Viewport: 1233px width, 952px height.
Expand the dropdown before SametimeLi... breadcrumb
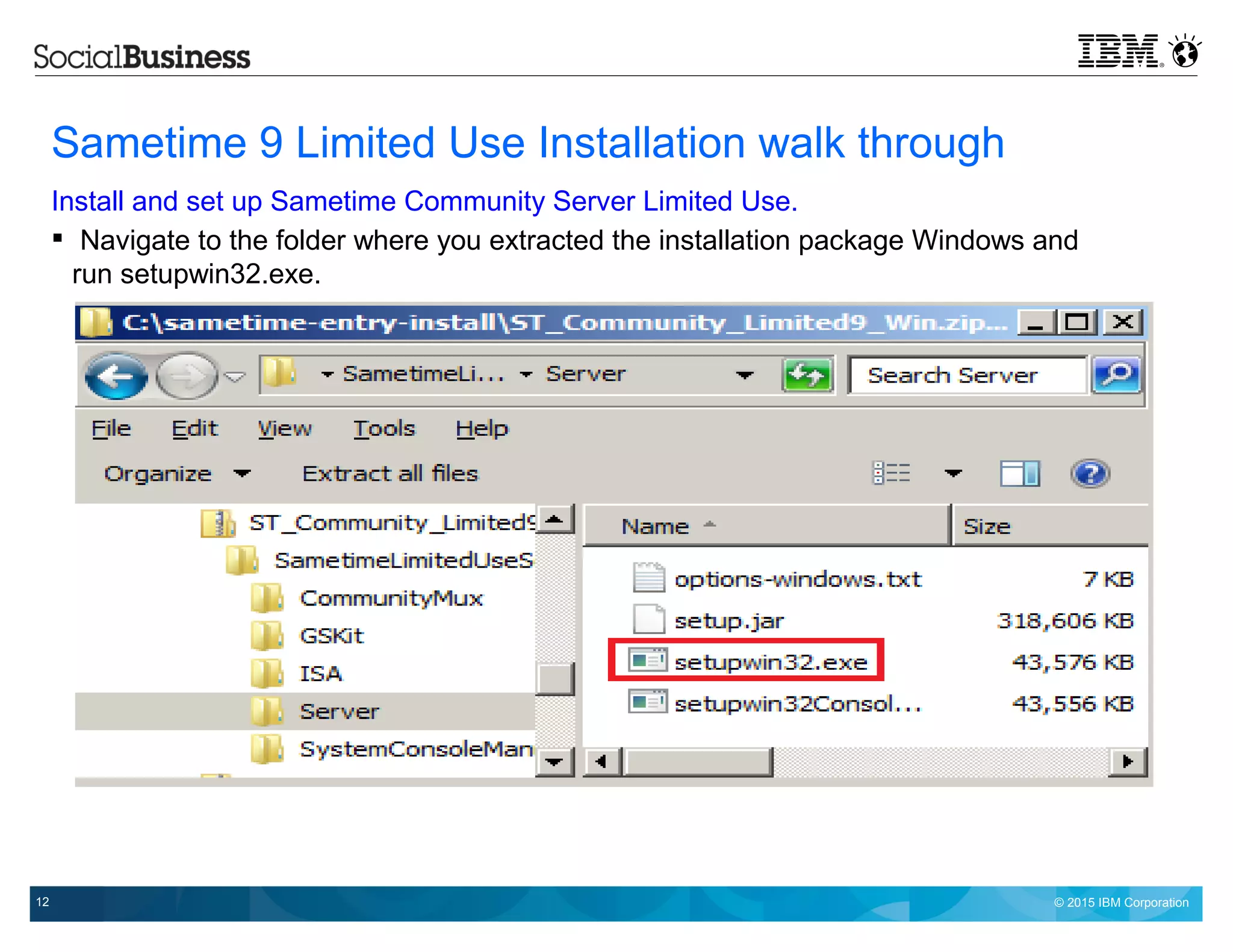pyautogui.click(x=327, y=374)
